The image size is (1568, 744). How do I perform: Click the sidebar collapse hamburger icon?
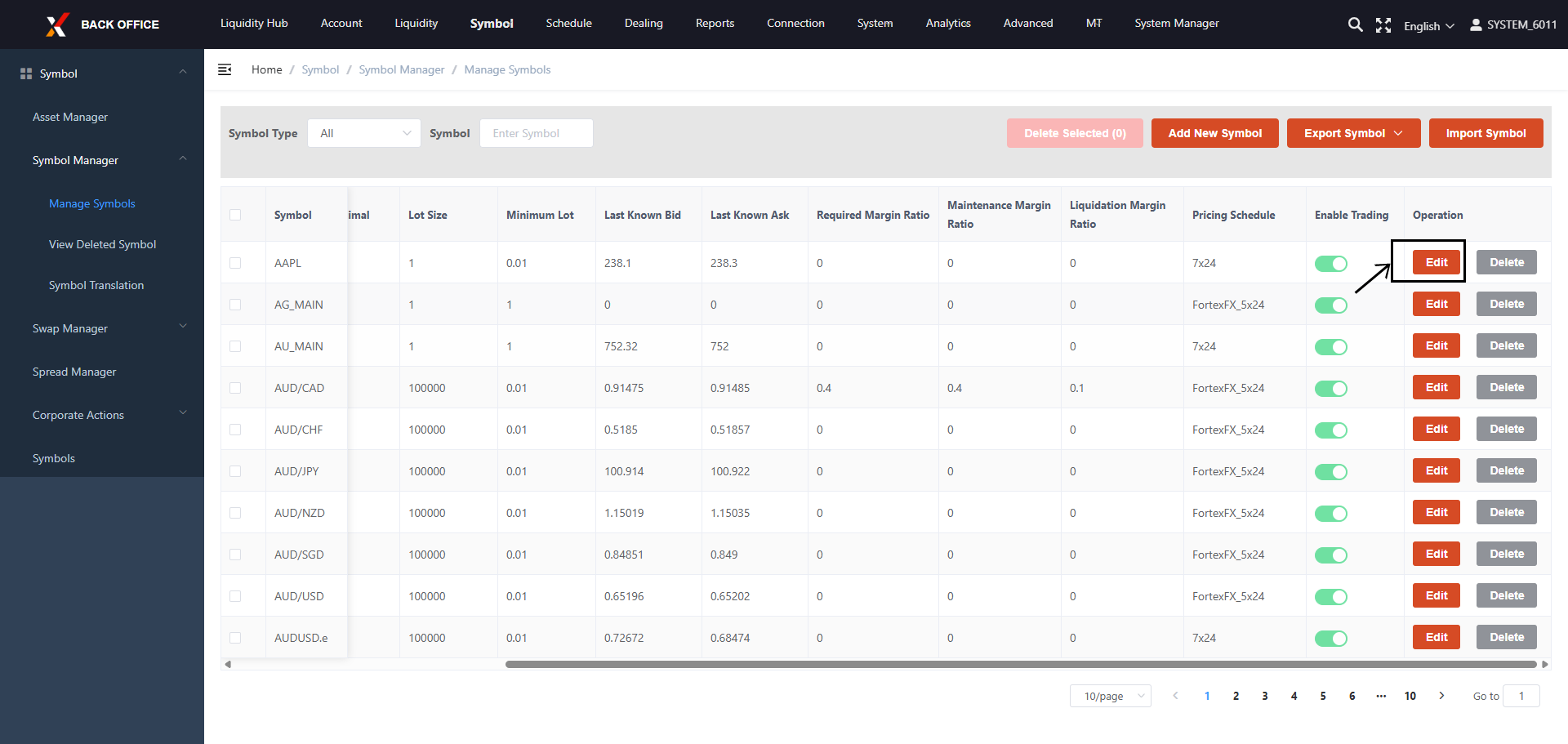[x=225, y=69]
